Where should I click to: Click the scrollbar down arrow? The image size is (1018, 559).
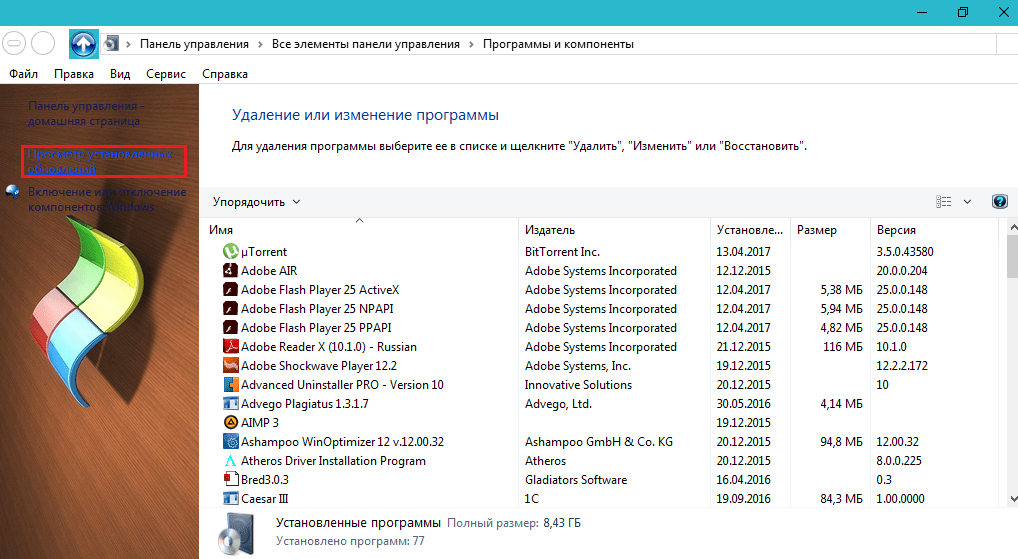pos(1013,499)
